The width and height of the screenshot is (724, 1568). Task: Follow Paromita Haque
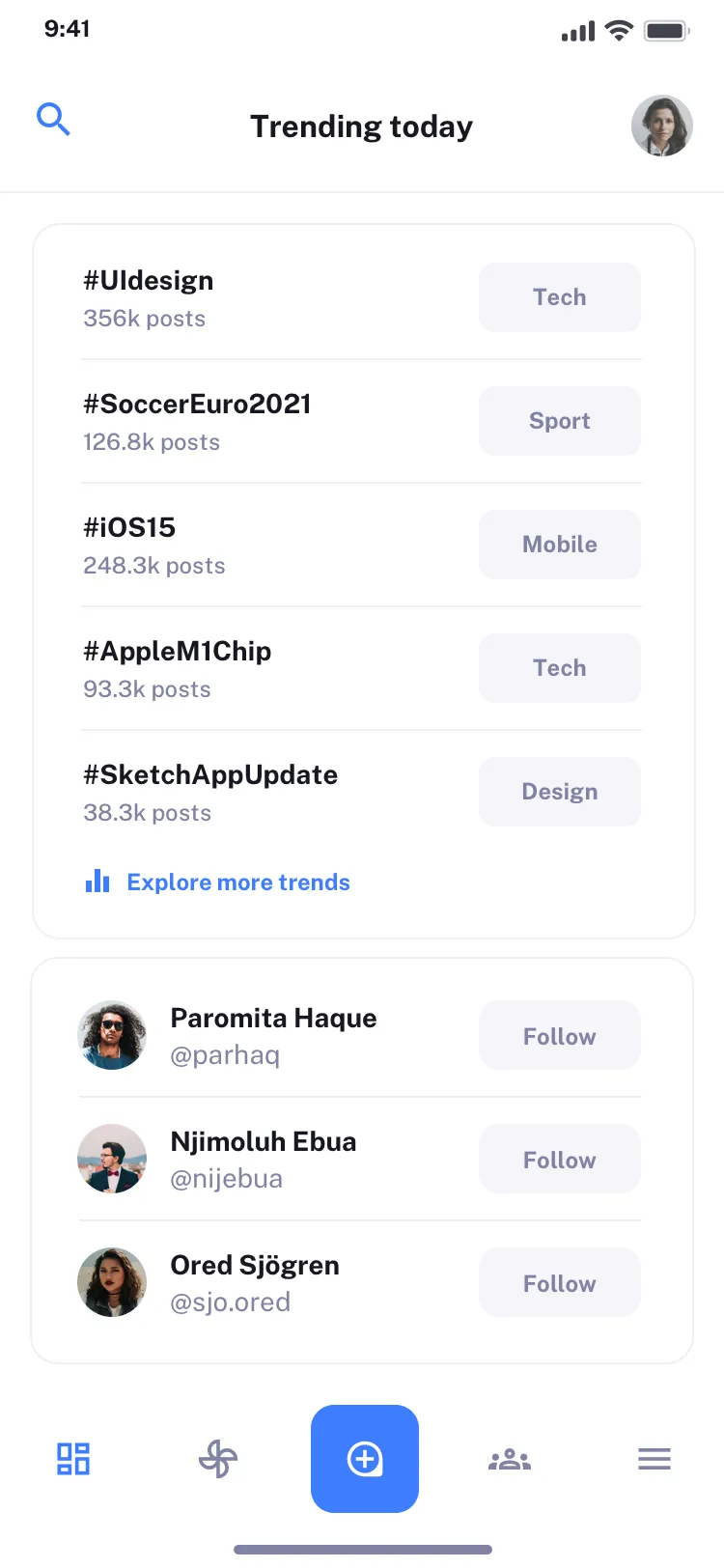tap(559, 1035)
